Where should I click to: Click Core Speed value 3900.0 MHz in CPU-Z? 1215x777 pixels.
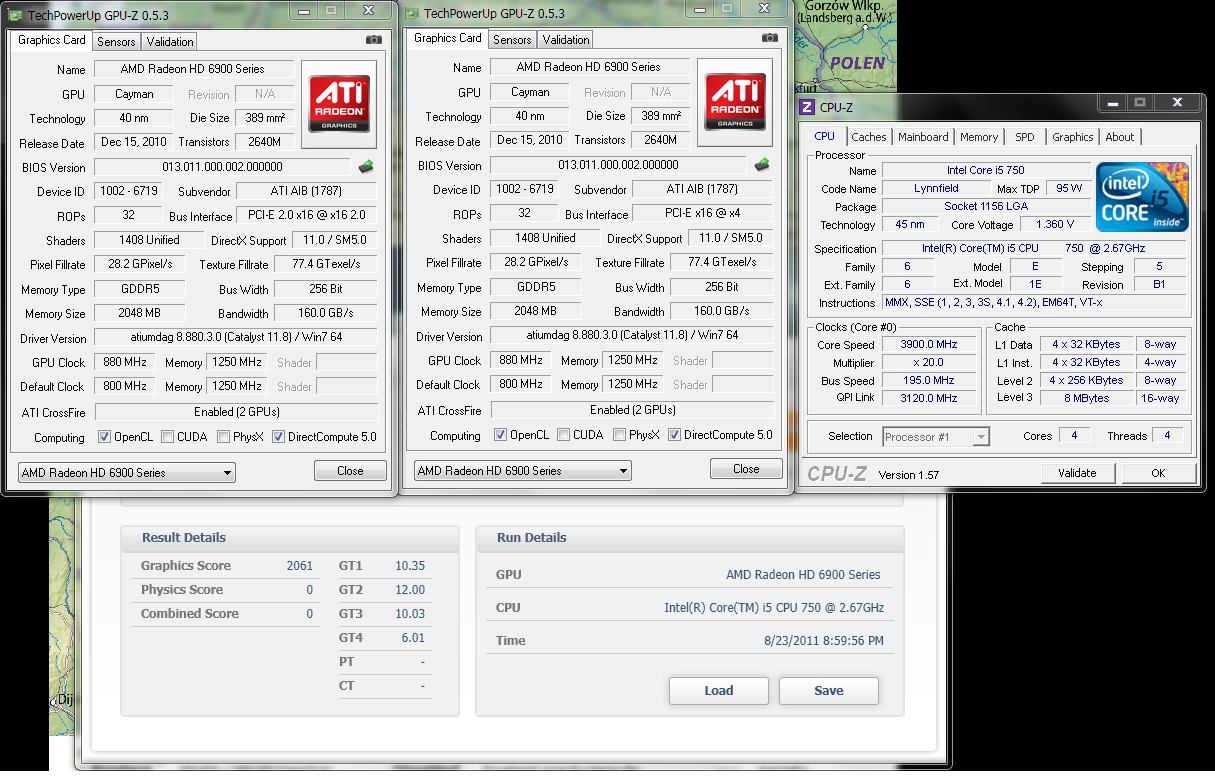929,344
